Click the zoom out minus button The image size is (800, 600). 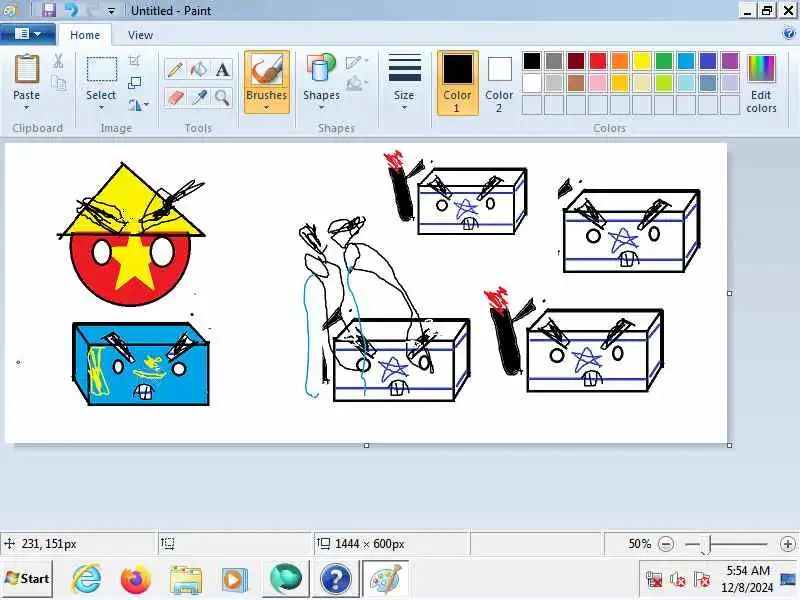(x=666, y=544)
